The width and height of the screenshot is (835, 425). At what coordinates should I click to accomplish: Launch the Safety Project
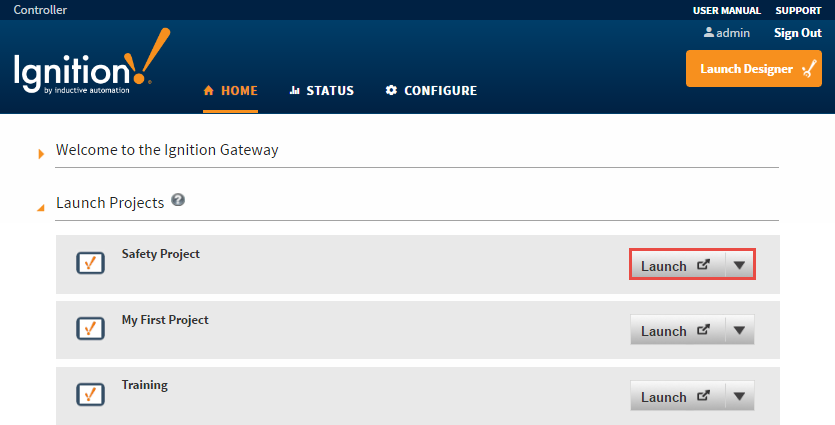point(676,265)
